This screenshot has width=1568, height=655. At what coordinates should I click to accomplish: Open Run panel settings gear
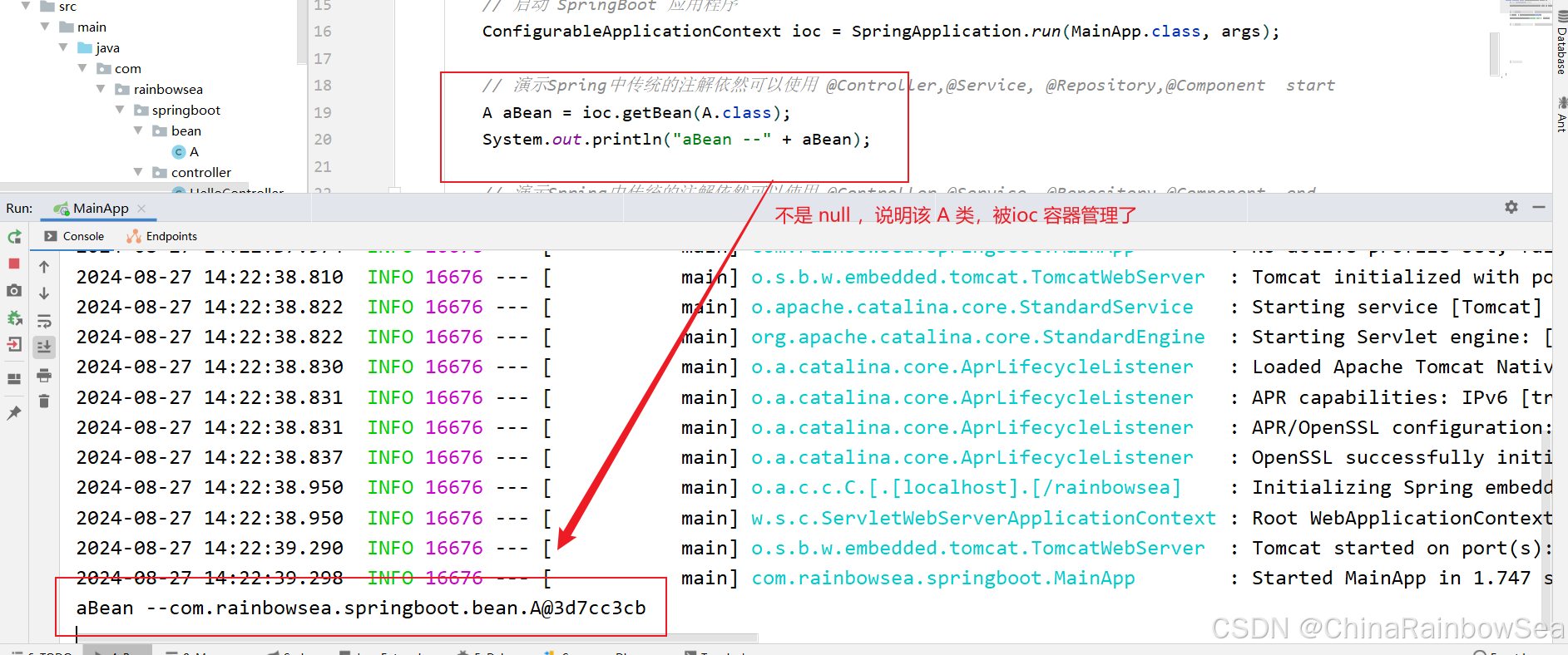[x=1511, y=207]
